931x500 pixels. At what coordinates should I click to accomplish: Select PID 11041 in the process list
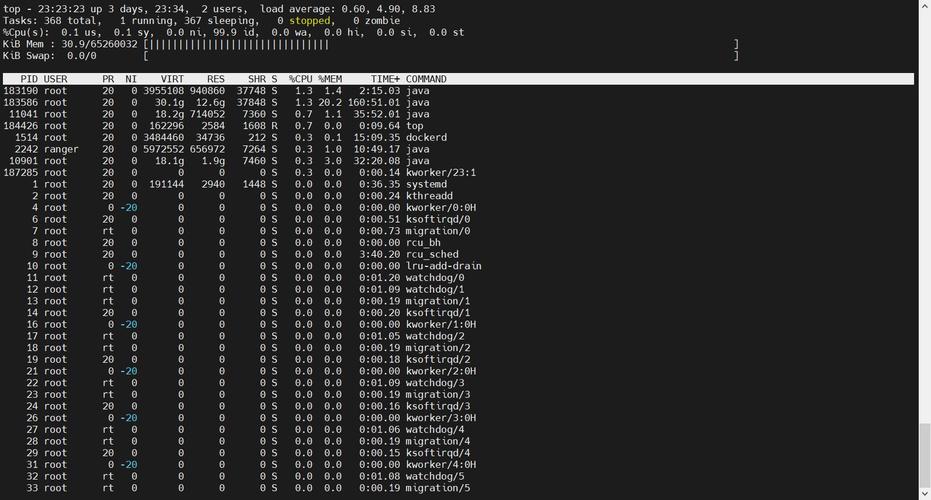24,114
